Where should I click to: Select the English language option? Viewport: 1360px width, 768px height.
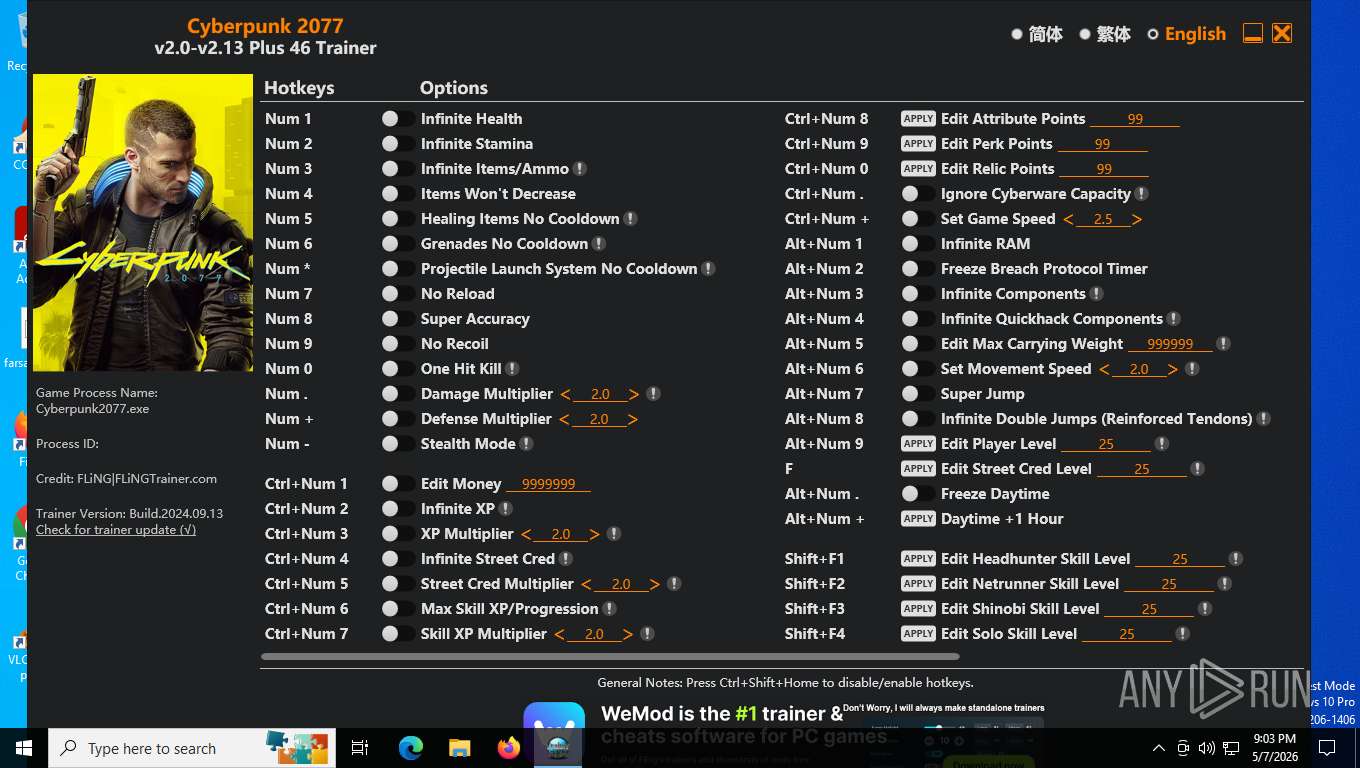tap(1186, 34)
